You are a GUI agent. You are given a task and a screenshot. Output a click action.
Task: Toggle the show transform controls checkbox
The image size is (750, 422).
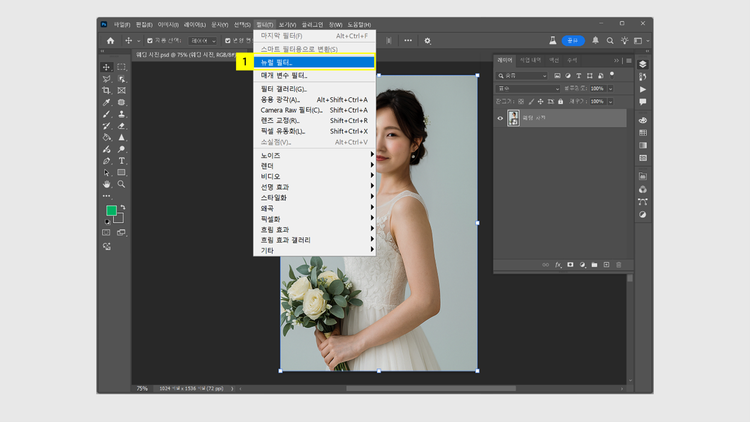click(x=228, y=41)
